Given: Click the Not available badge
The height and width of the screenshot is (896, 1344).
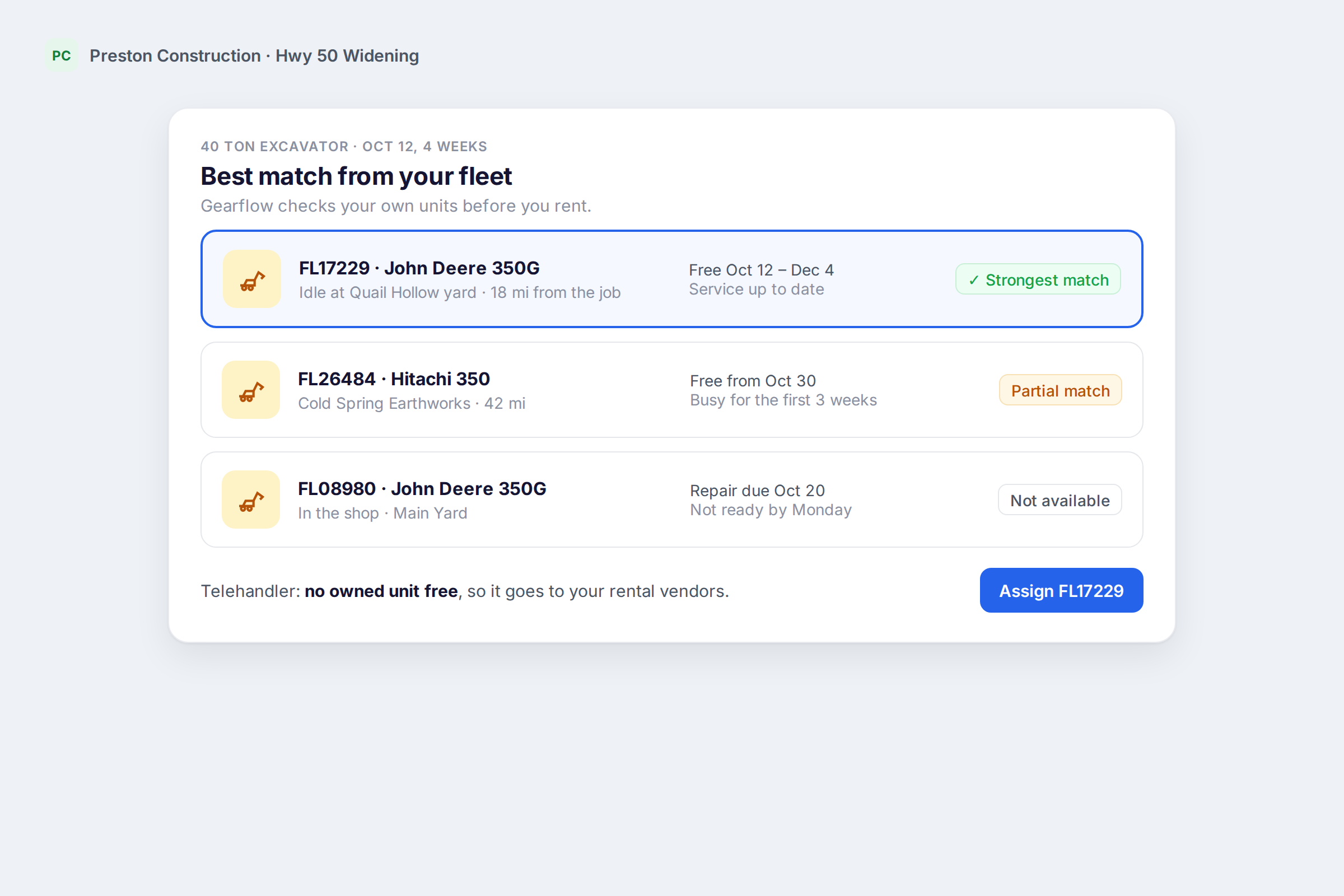Looking at the screenshot, I should (x=1060, y=500).
